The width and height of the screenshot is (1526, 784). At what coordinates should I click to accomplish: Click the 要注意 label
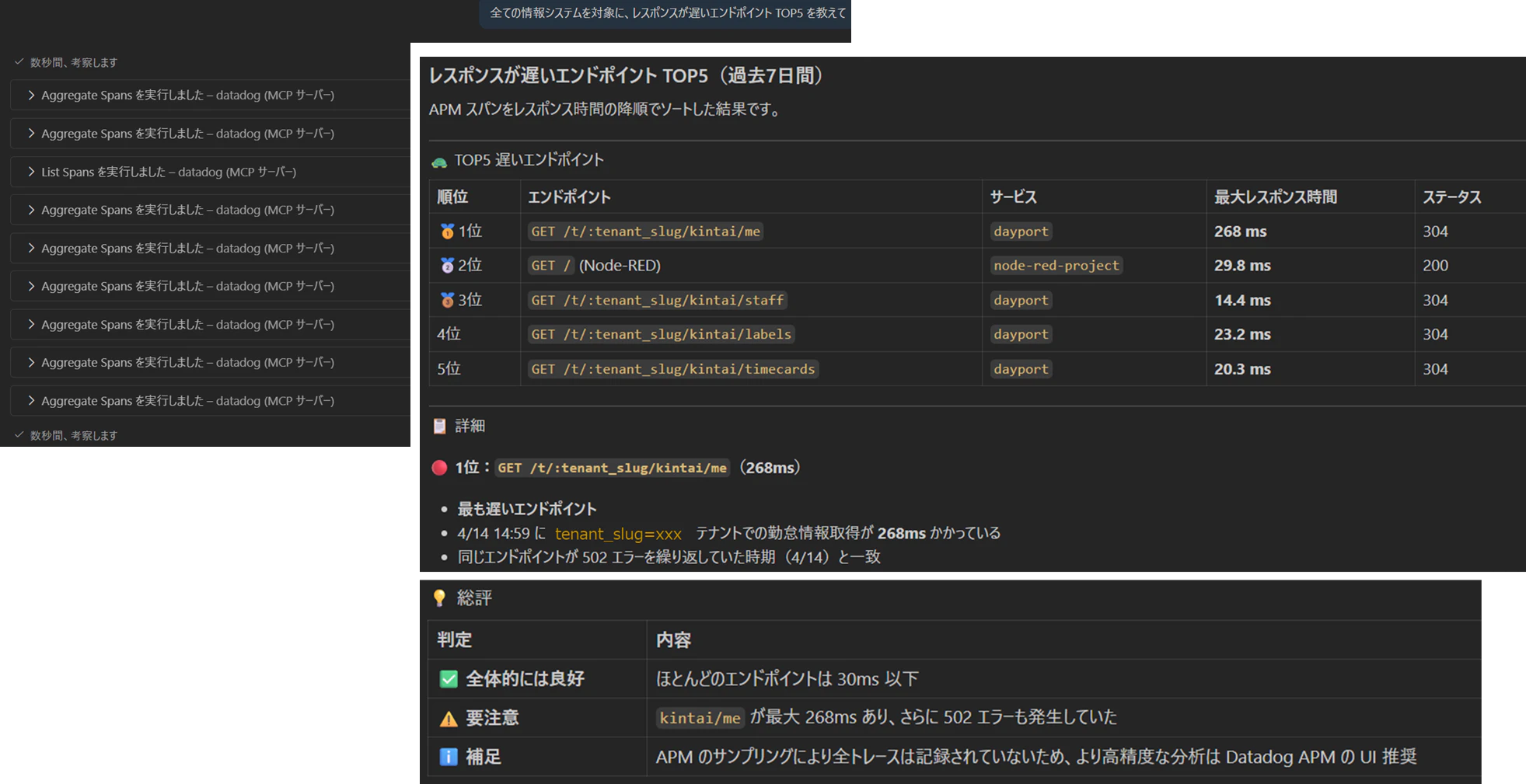(492, 719)
